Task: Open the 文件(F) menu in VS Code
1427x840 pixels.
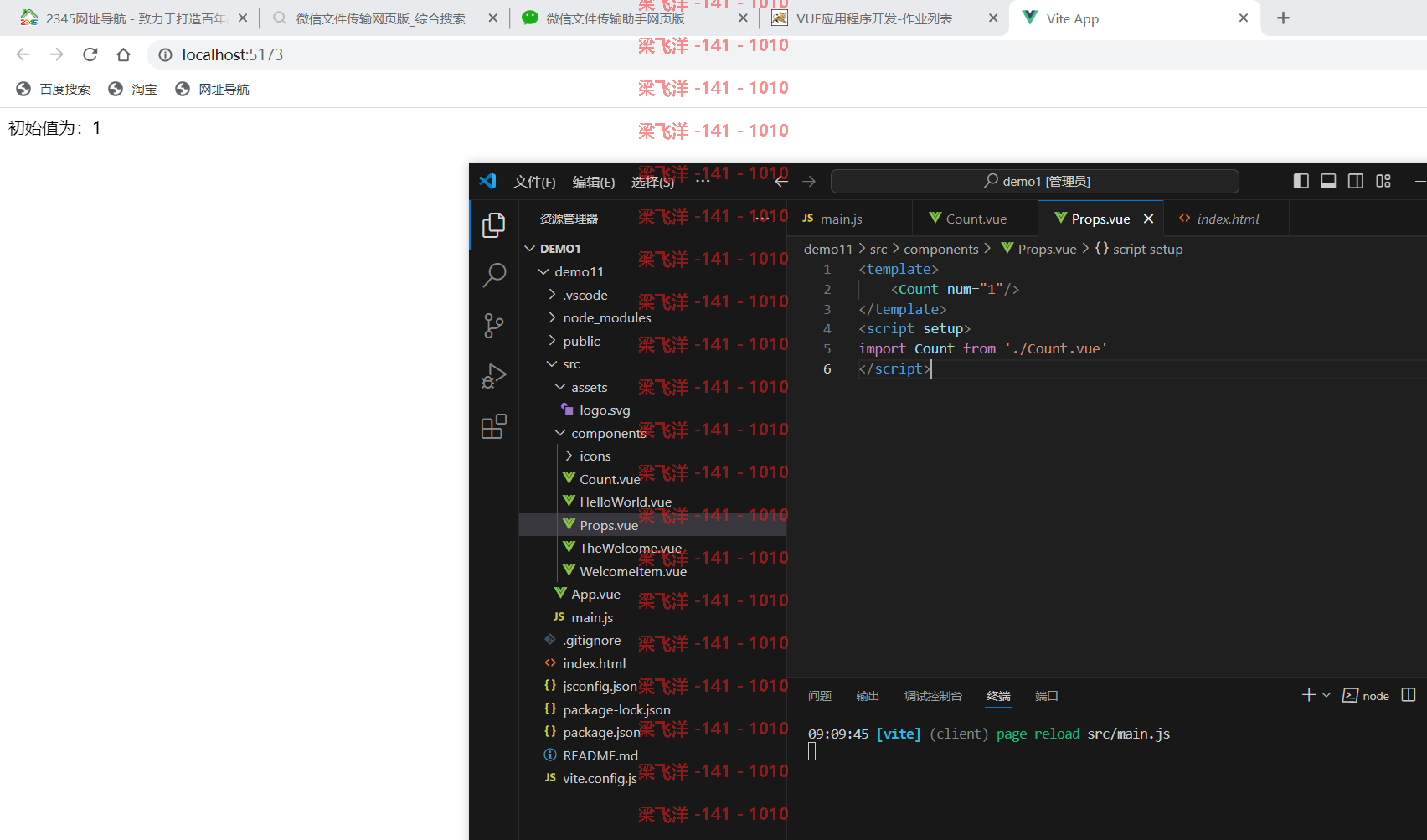Action: [534, 182]
